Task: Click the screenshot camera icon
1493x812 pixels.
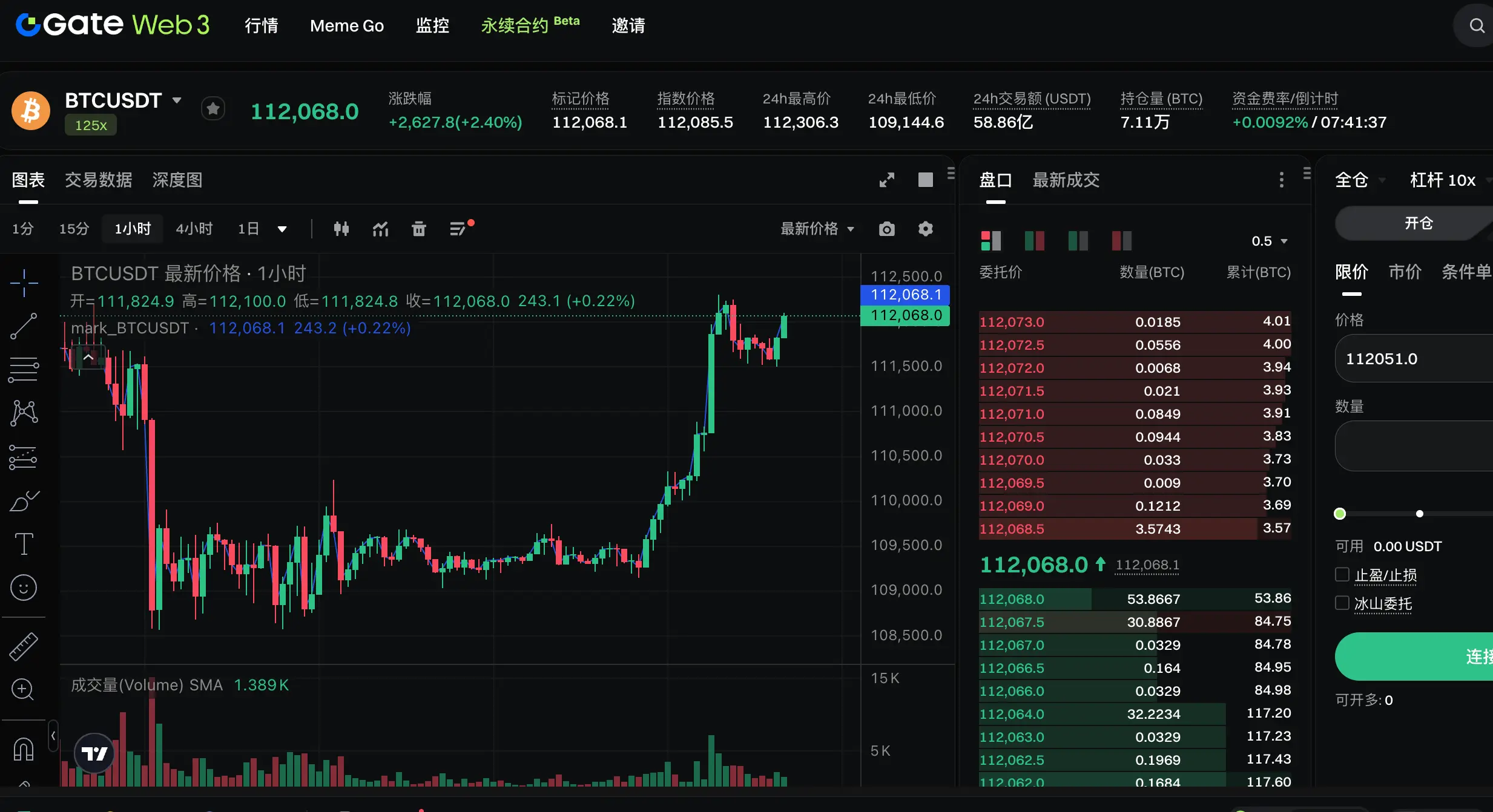Action: coord(886,229)
